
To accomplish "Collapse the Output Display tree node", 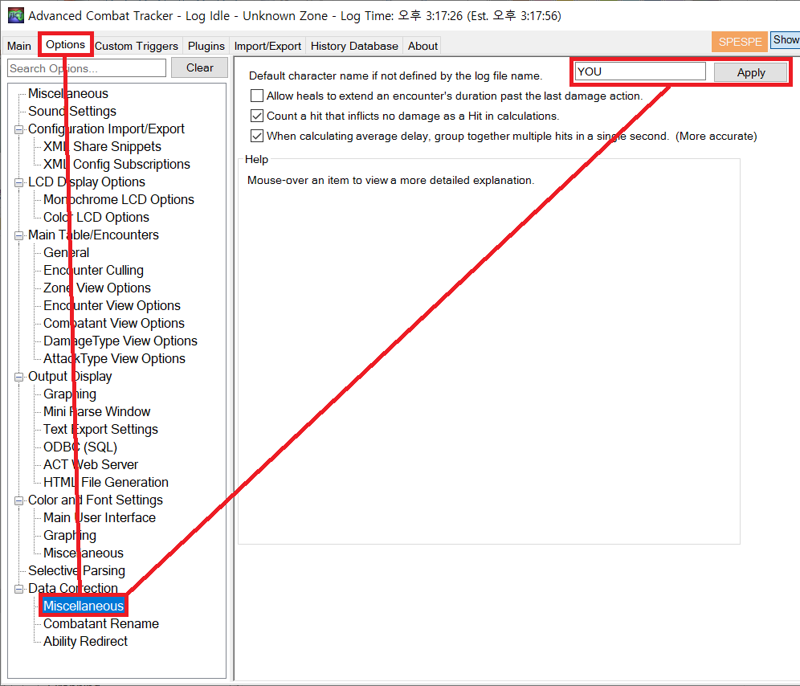I will click(19, 376).
